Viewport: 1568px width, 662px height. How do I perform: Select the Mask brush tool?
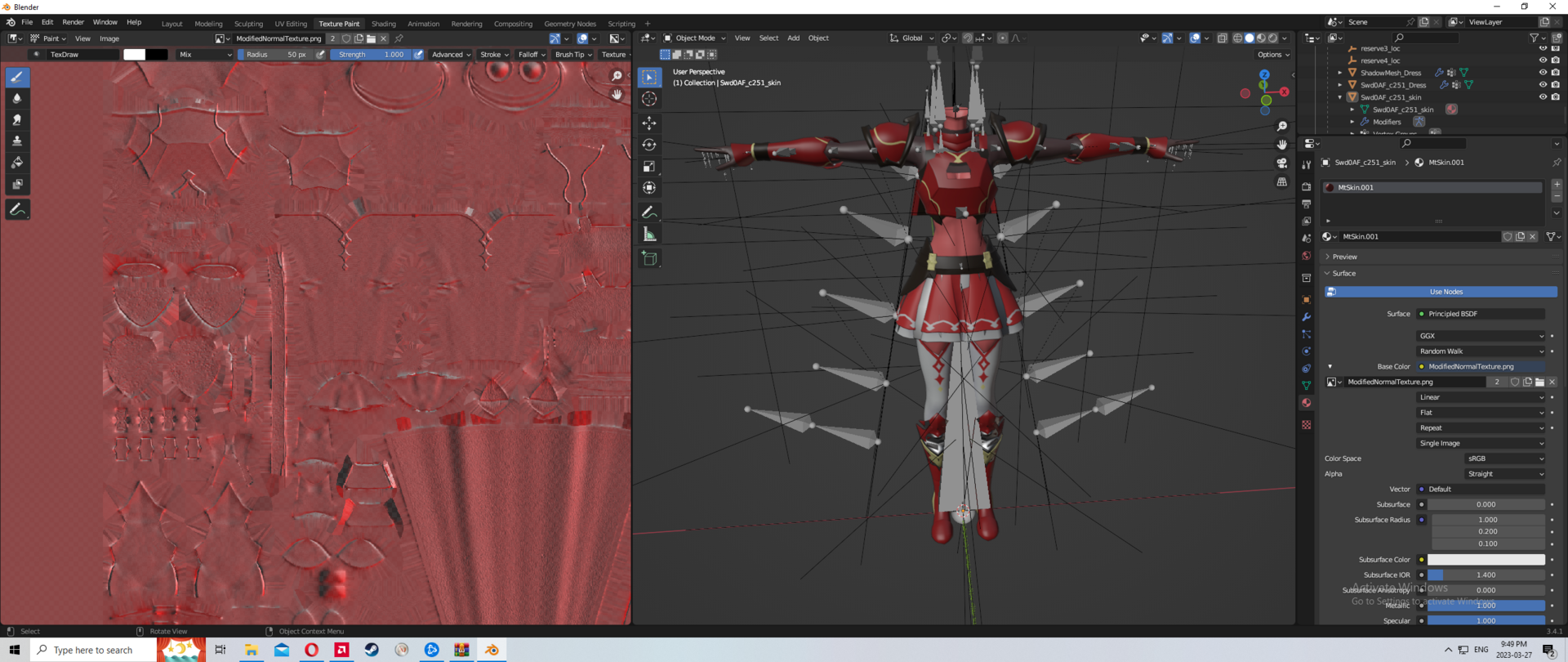[17, 185]
